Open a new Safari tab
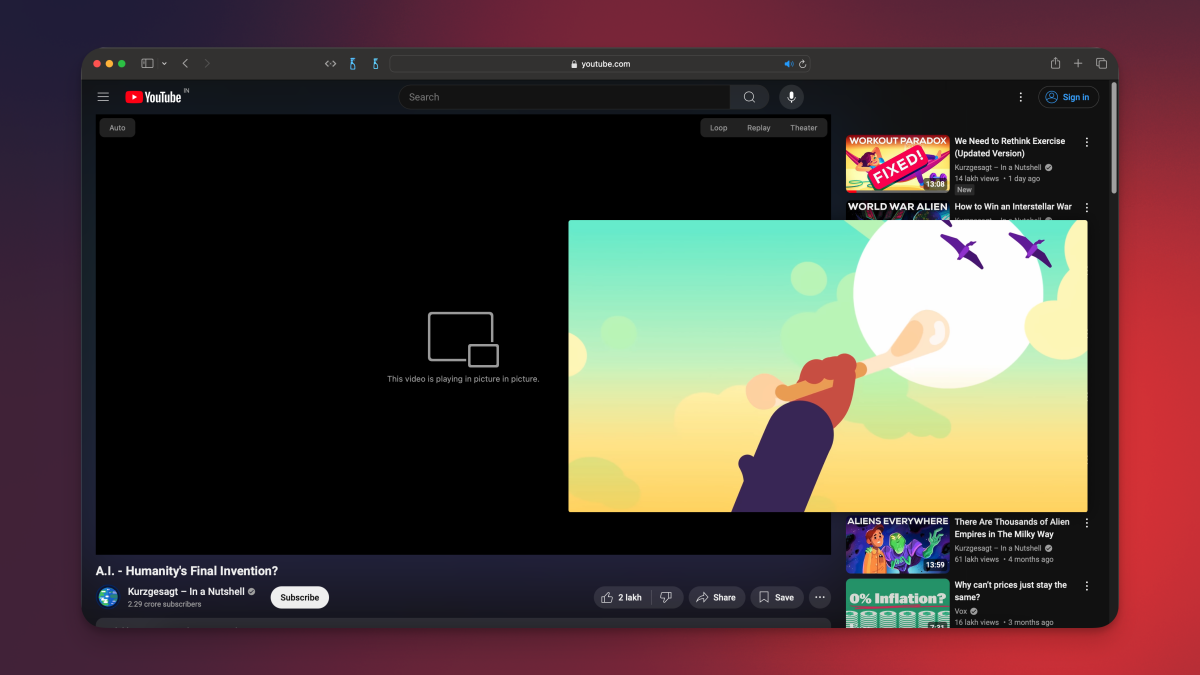The image size is (1200, 675). tap(1078, 63)
